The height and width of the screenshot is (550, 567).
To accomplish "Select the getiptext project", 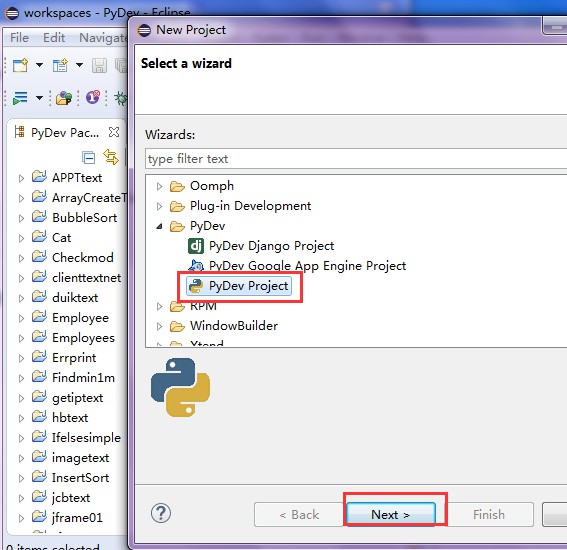I will click(77, 398).
